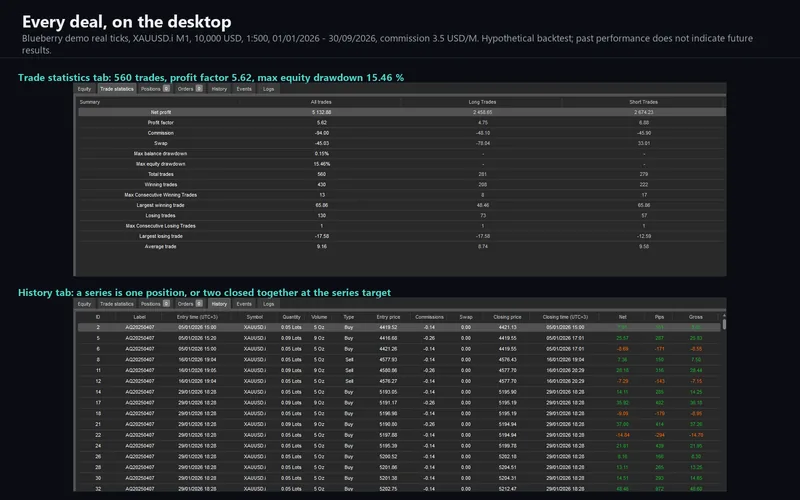Click the All trades column header
Image resolution: width=800 pixels, height=500 pixels.
pos(321,102)
